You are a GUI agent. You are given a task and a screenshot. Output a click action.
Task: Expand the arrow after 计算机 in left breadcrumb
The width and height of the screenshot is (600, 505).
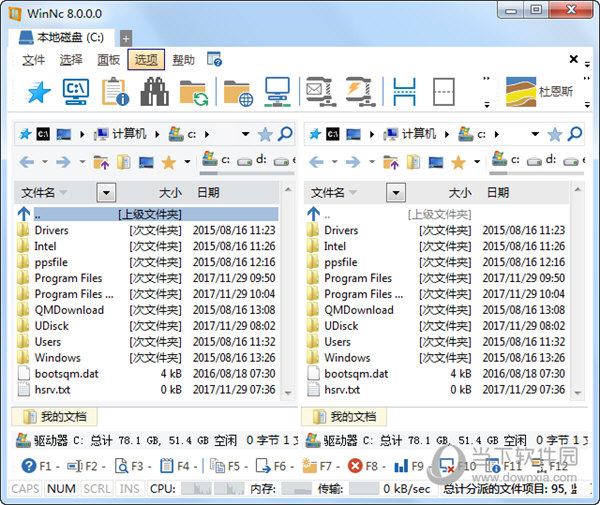tap(157, 134)
